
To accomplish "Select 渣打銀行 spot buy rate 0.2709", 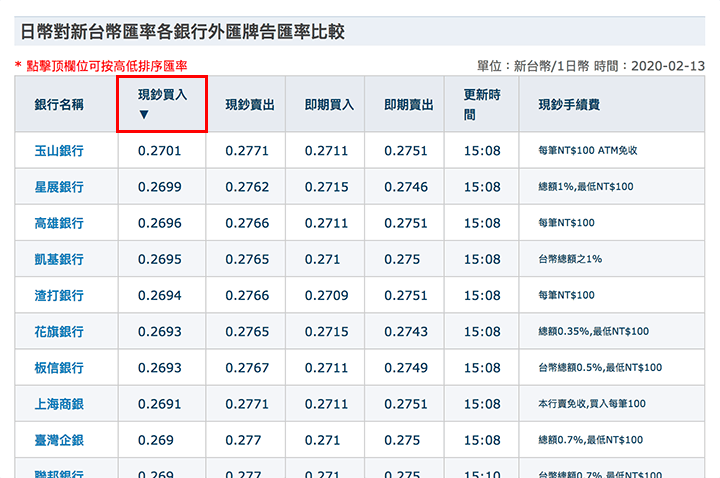I will click(x=326, y=295).
